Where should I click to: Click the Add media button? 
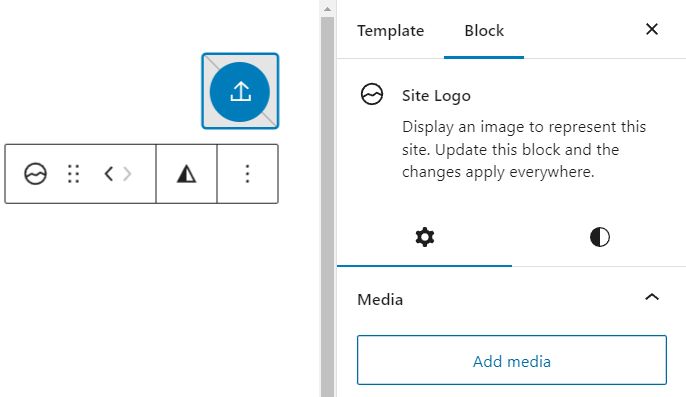pyautogui.click(x=512, y=360)
